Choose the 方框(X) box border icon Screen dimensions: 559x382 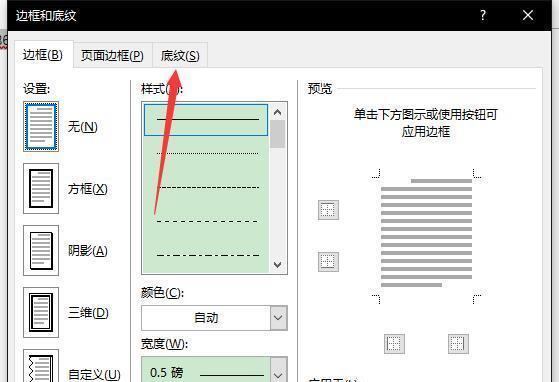(41, 189)
